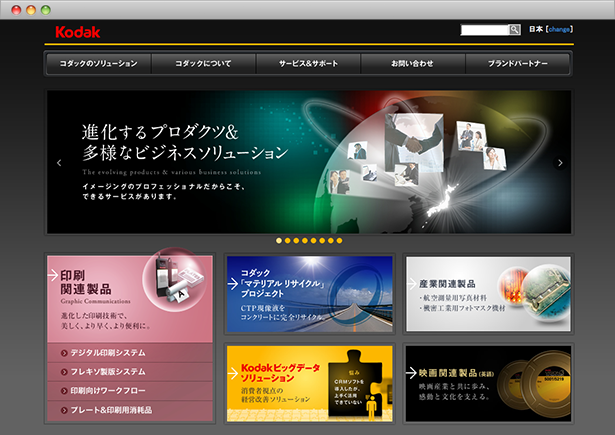
Task: Select the eighth carousel dot
Action: click(x=339, y=240)
